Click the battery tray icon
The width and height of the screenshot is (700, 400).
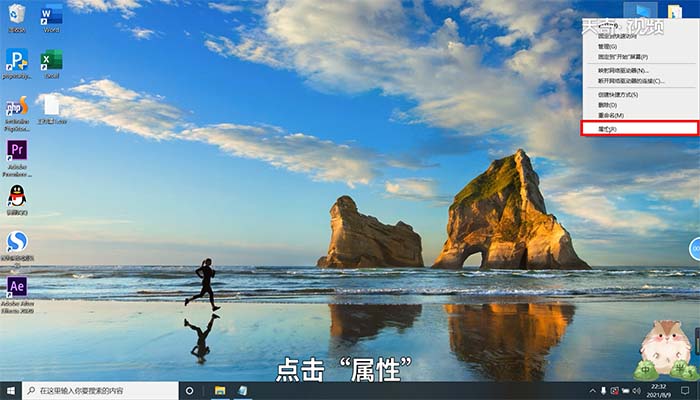(x=626, y=391)
